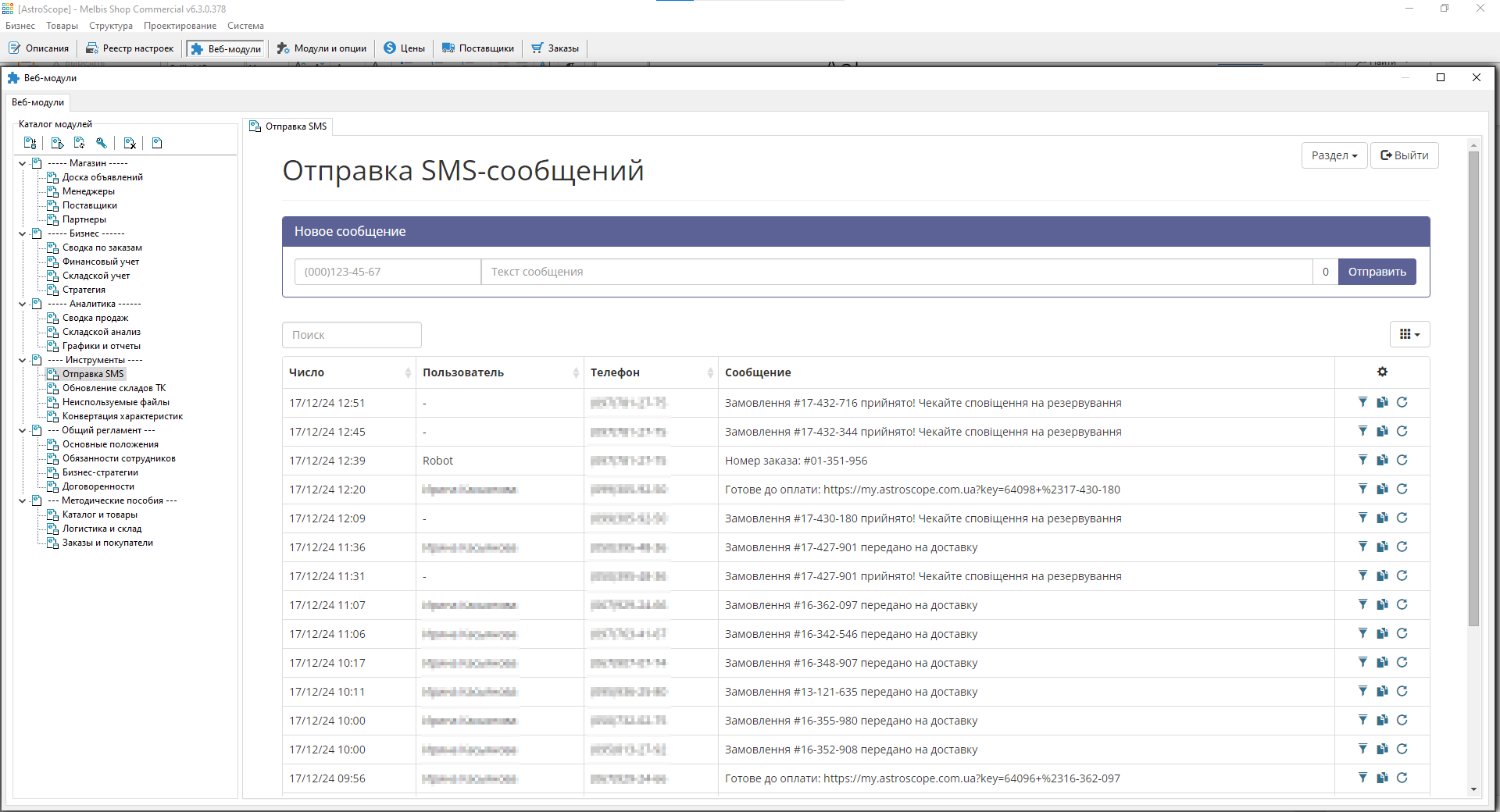Open Бизнес-стратегии in the module tree
The width and height of the screenshot is (1500, 812).
point(100,472)
